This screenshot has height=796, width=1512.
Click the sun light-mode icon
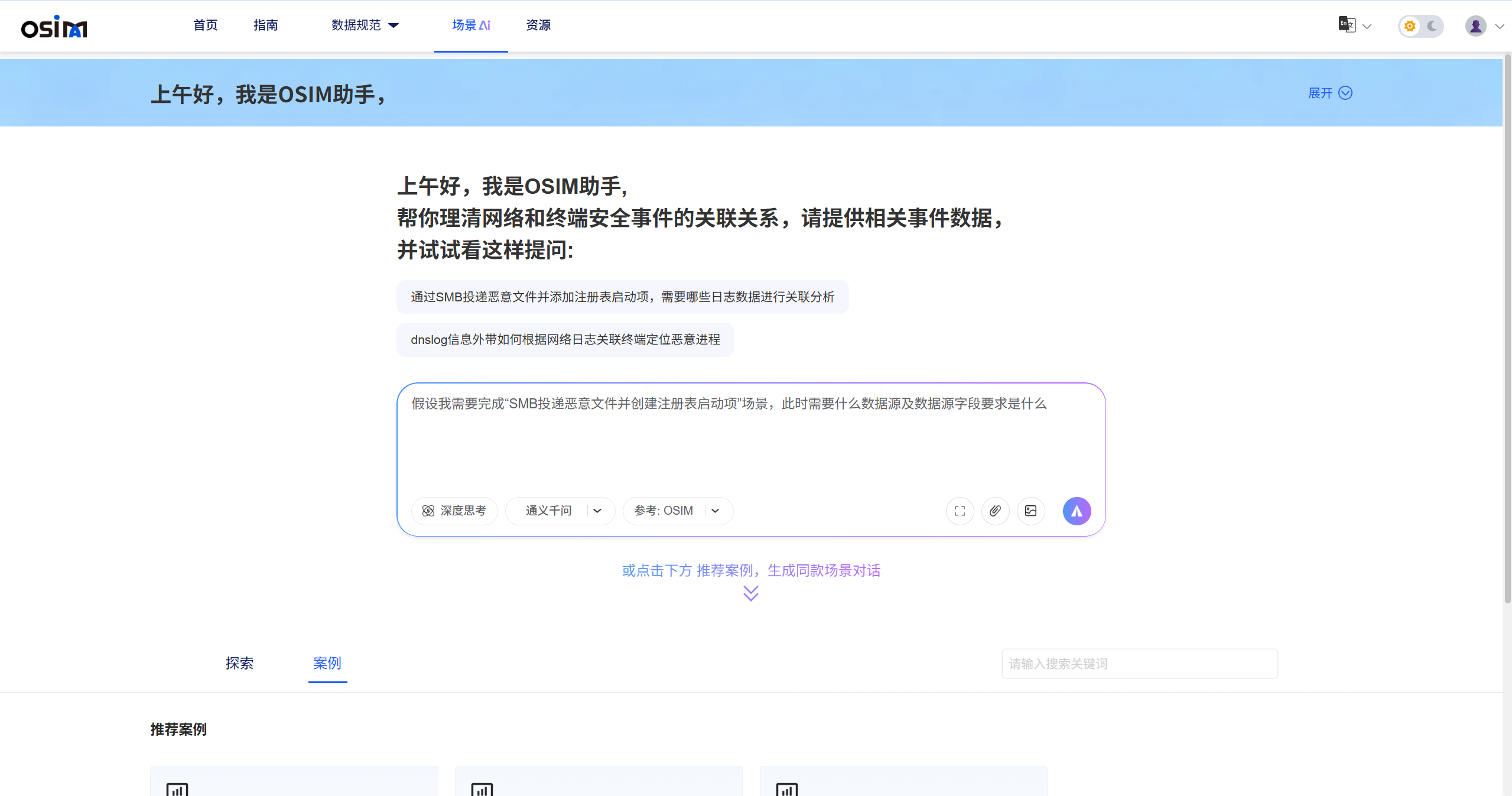1410,26
